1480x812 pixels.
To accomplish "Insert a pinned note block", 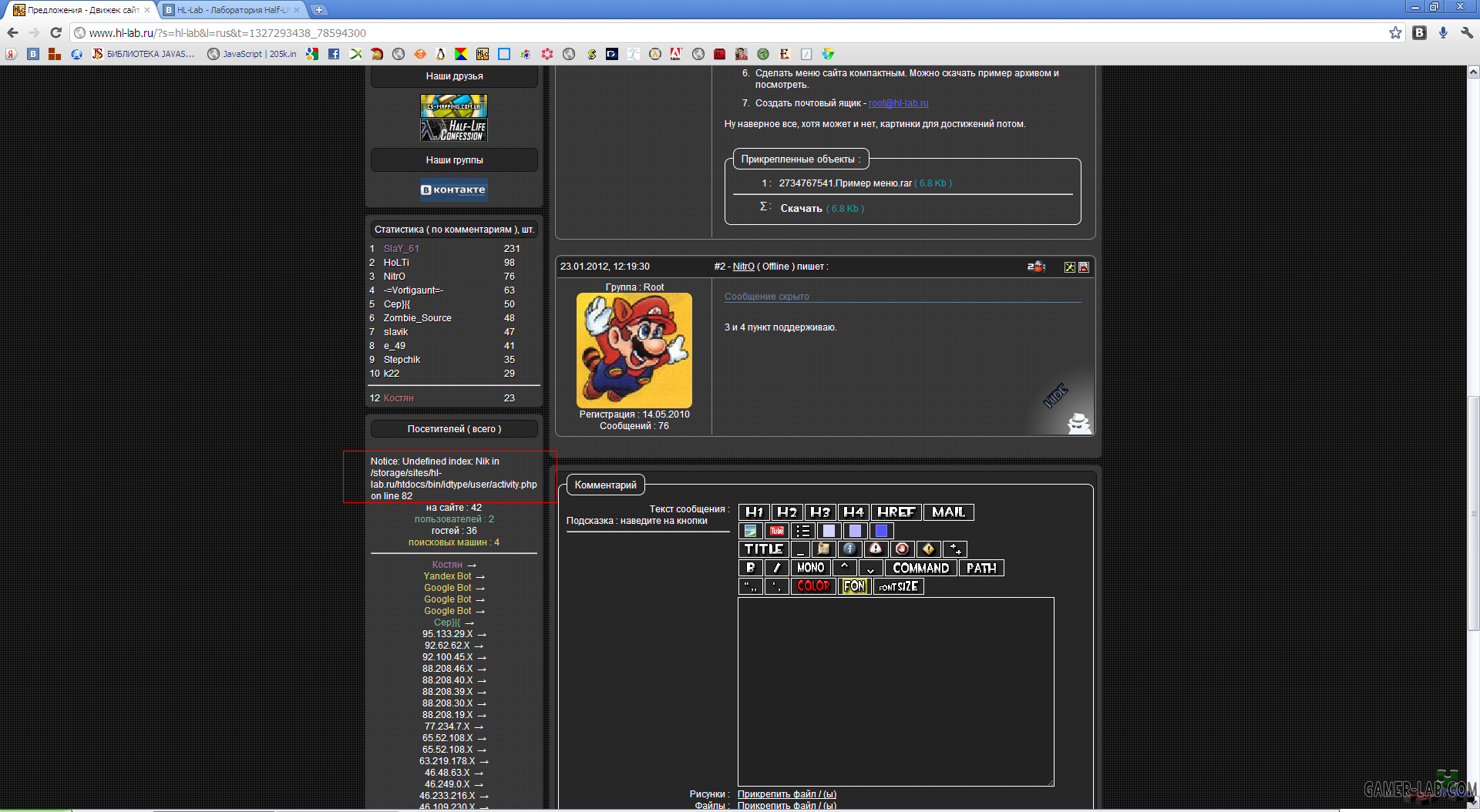I will (x=824, y=549).
